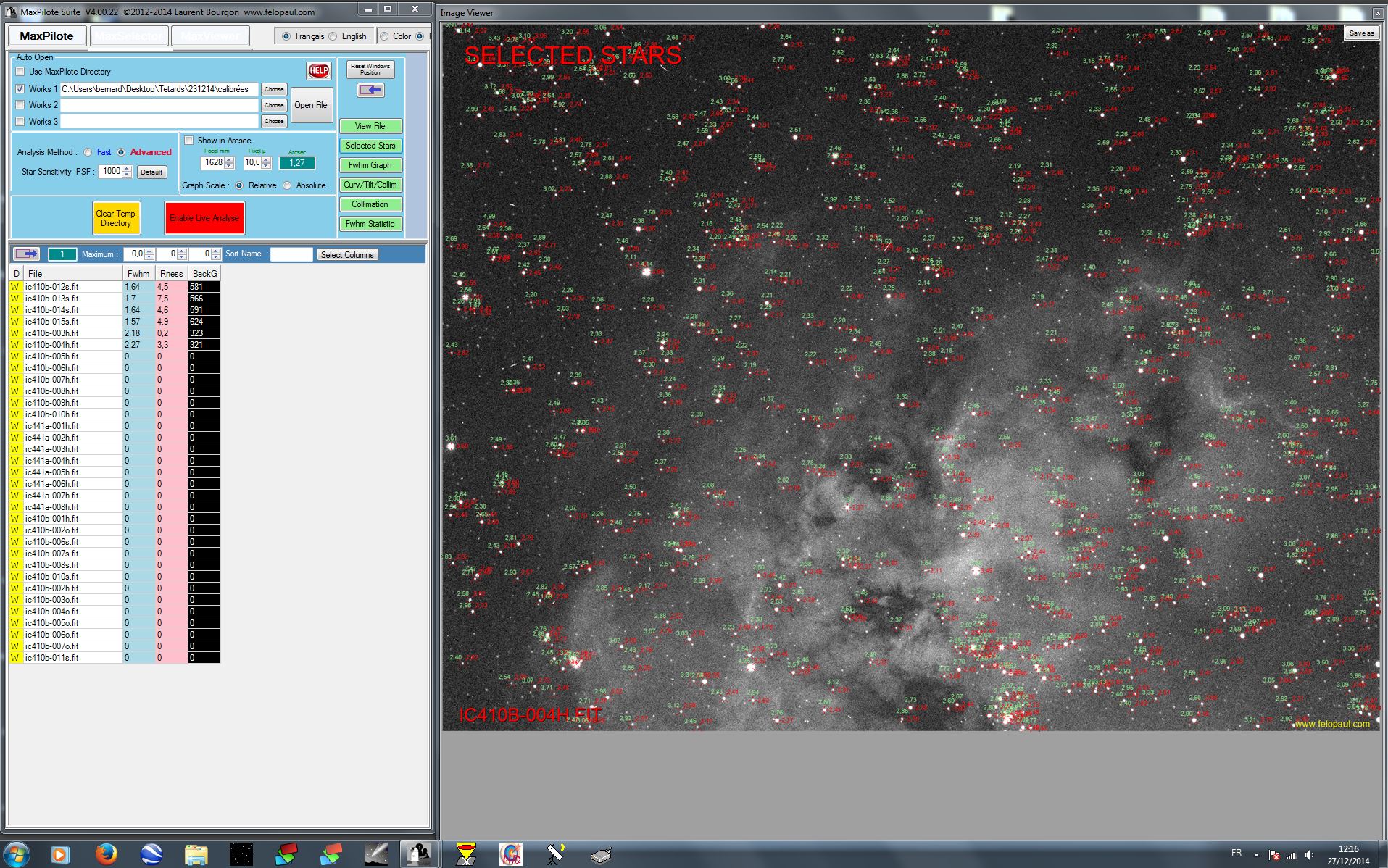Viewport: 1388px width, 868px height.
Task: Uncheck the Works 1 checkbox
Action: (x=20, y=89)
